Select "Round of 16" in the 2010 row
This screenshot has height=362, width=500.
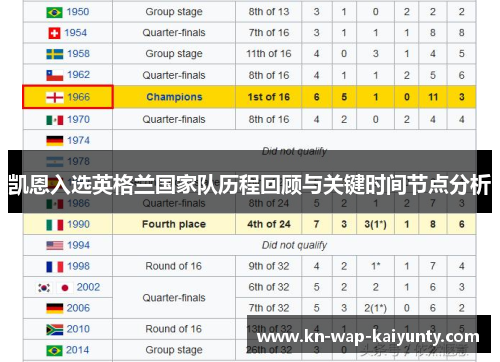coord(174,329)
